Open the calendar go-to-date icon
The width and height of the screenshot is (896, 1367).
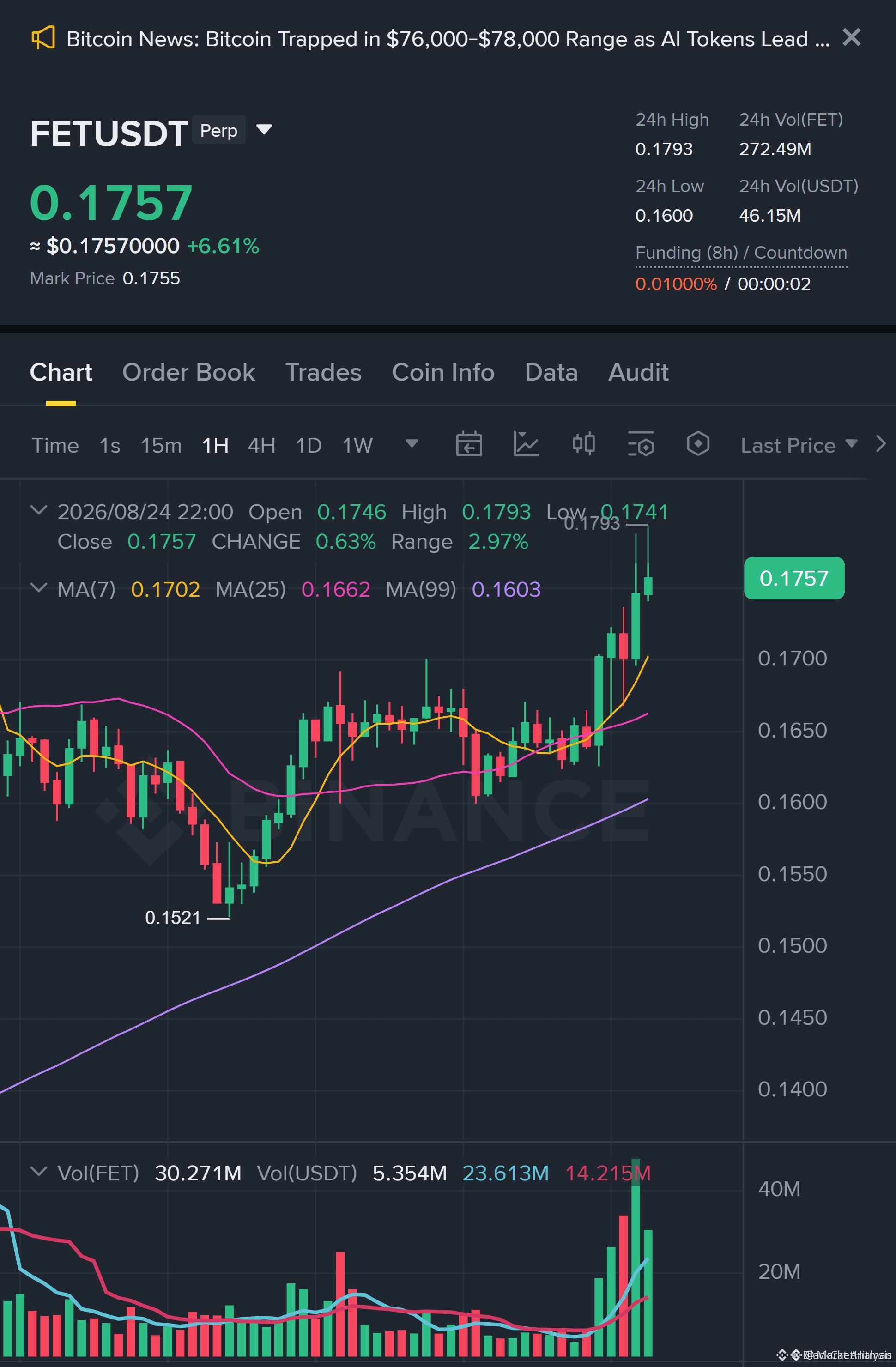(469, 444)
